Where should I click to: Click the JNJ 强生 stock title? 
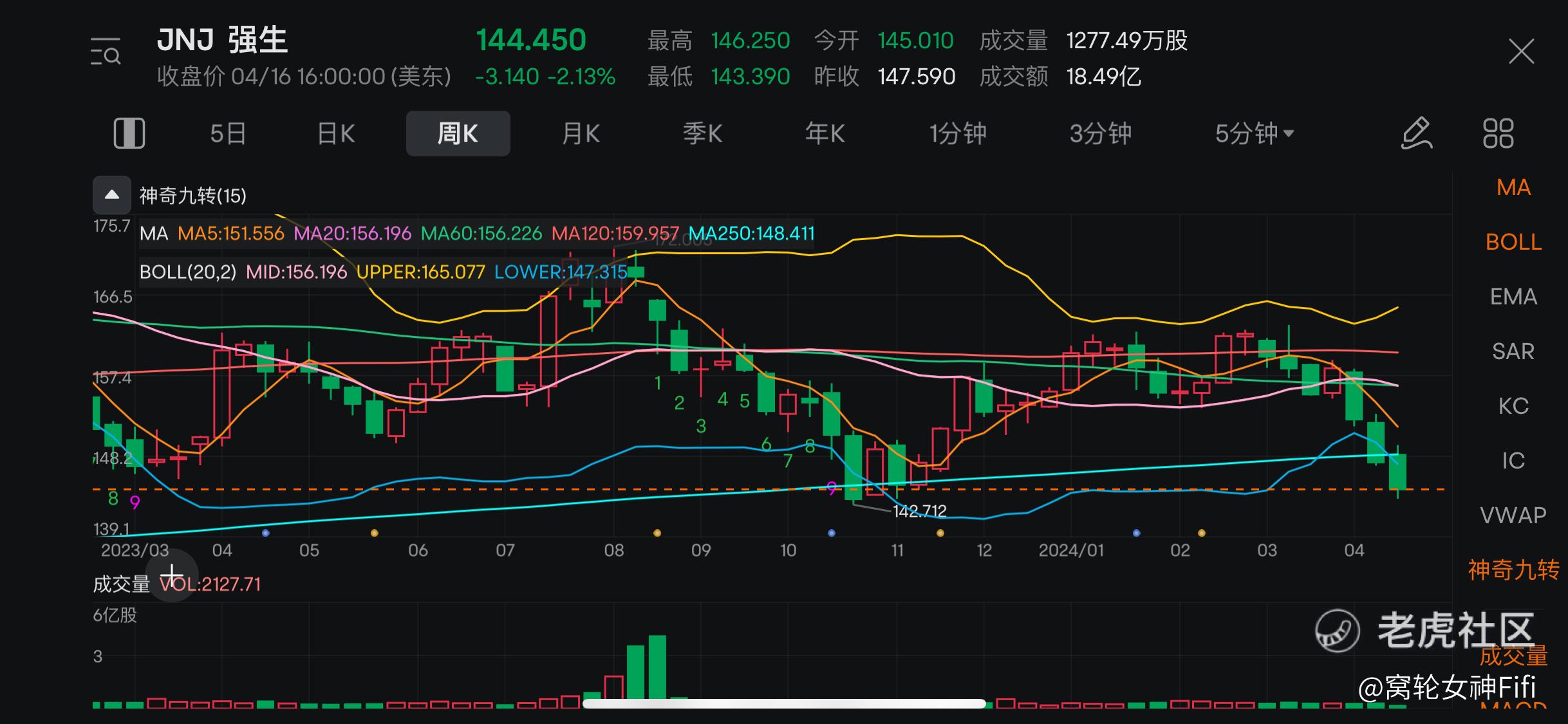pos(222,40)
